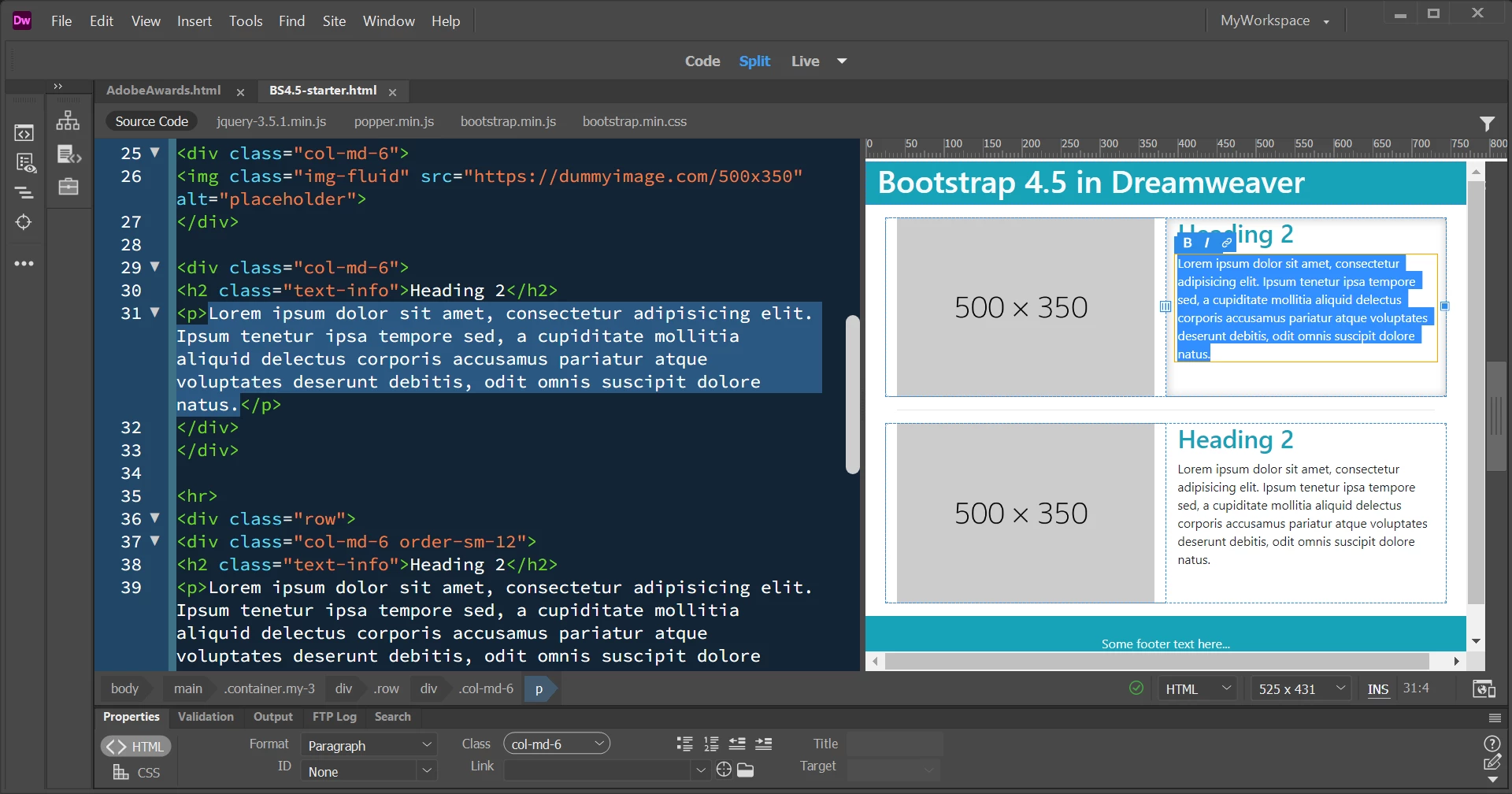Viewport: 1512px width, 794px height.
Task: Select the .row tag in tag selector
Action: coord(385,688)
